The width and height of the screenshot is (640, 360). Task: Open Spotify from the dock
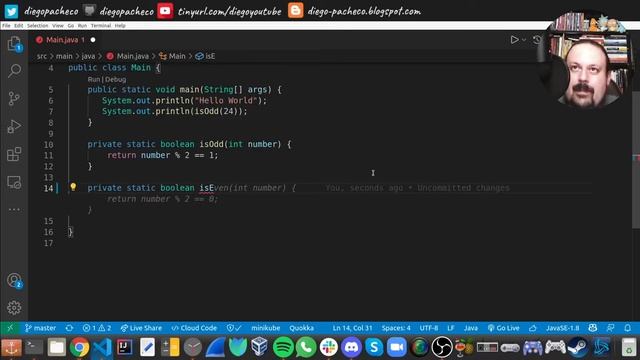coord(283,347)
